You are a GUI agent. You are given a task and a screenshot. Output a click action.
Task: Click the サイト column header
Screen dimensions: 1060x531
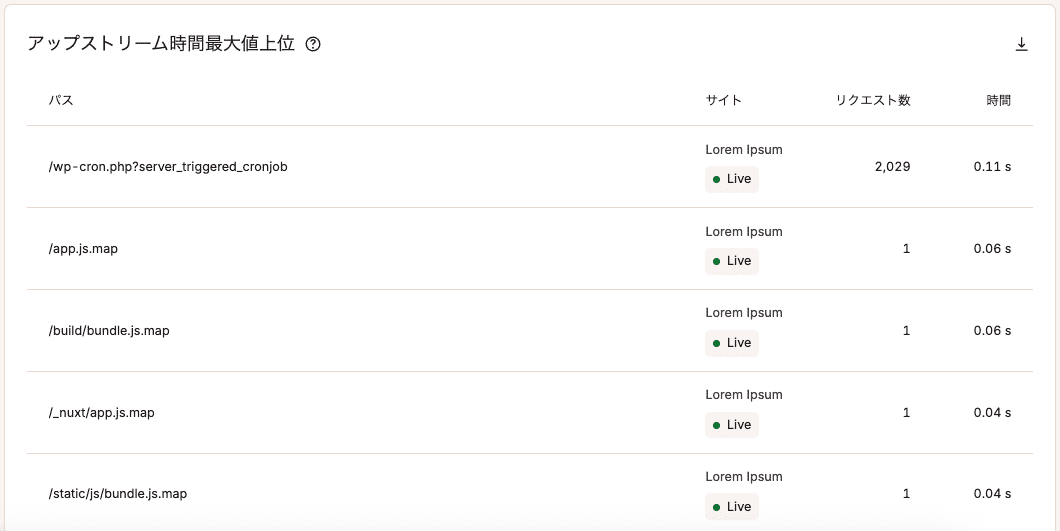[x=723, y=100]
